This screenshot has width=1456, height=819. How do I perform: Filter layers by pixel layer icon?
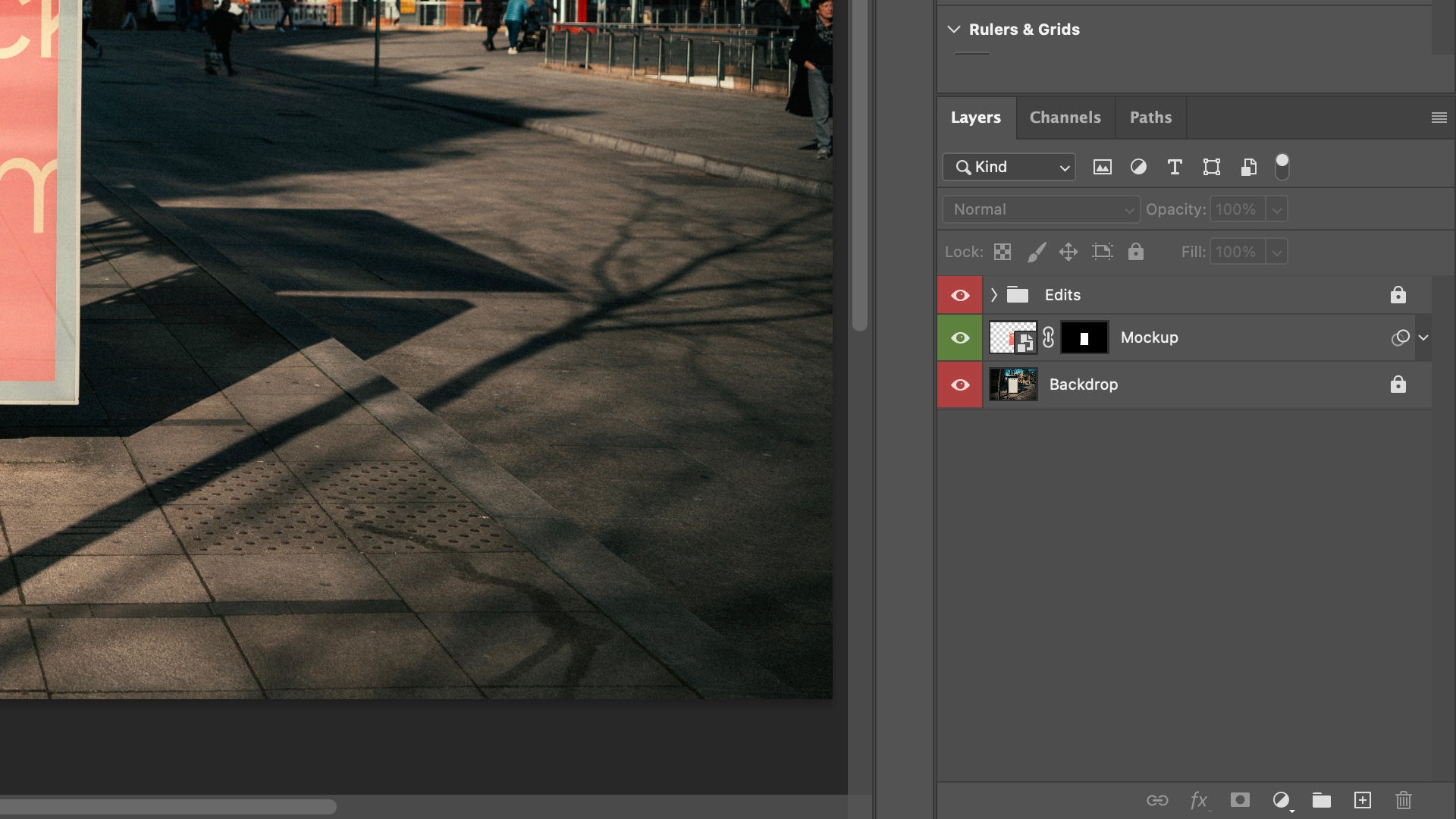(1102, 167)
